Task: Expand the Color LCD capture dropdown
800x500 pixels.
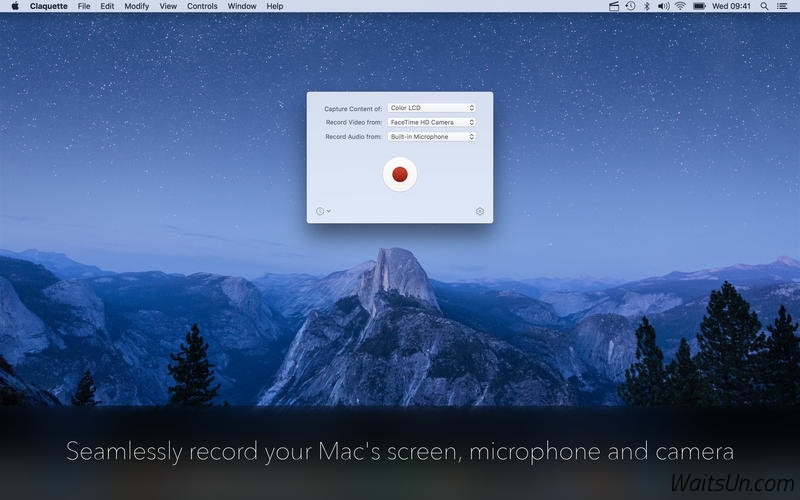Action: pos(431,108)
